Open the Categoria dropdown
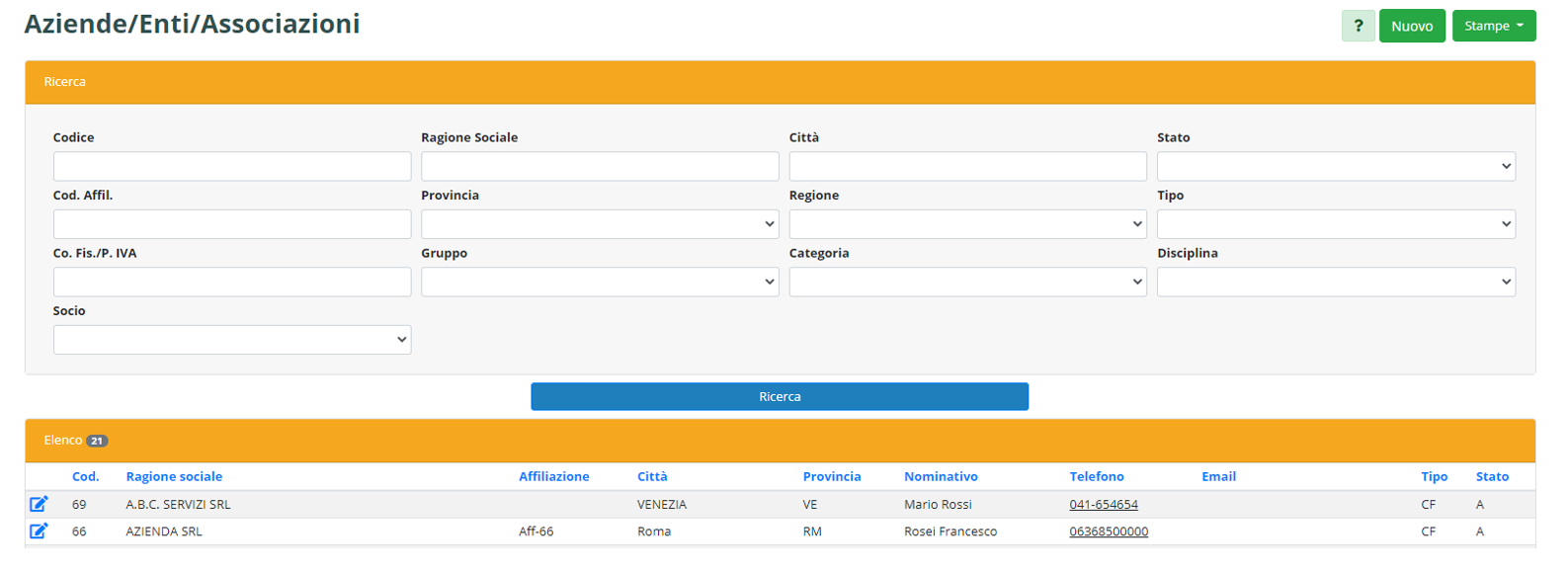 pos(966,283)
